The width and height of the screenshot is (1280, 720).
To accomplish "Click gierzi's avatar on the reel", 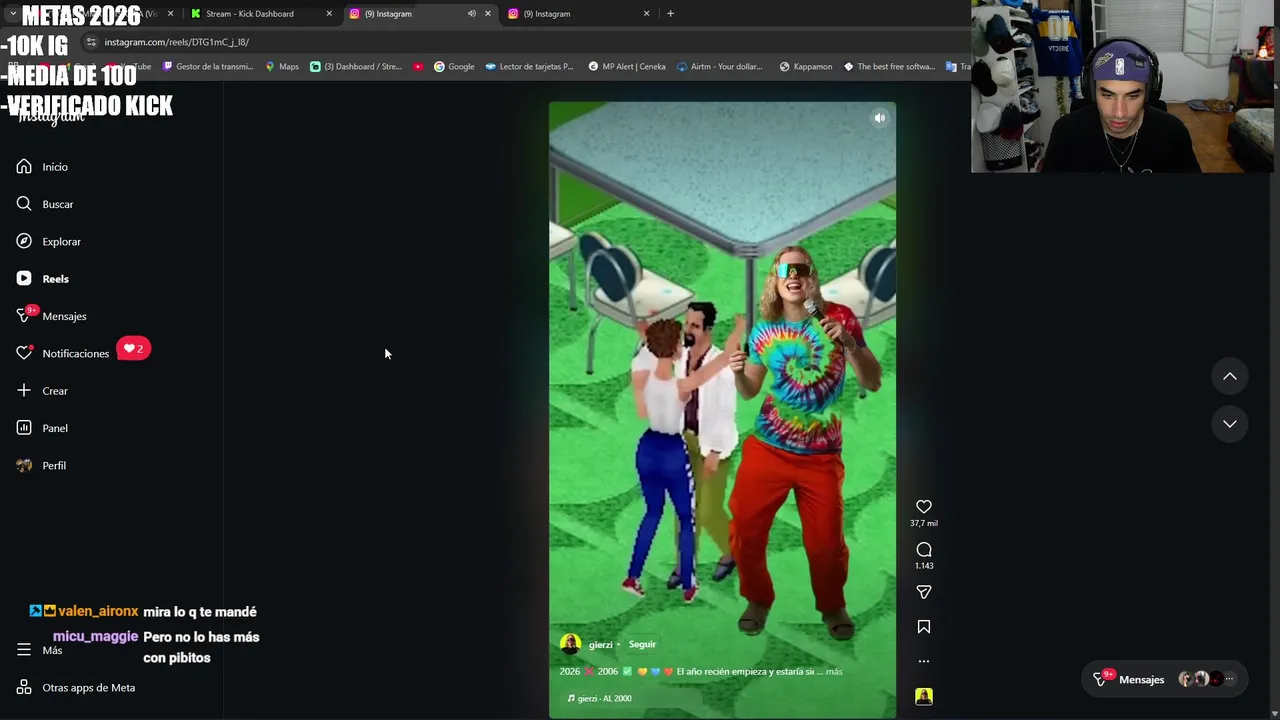I will point(570,644).
